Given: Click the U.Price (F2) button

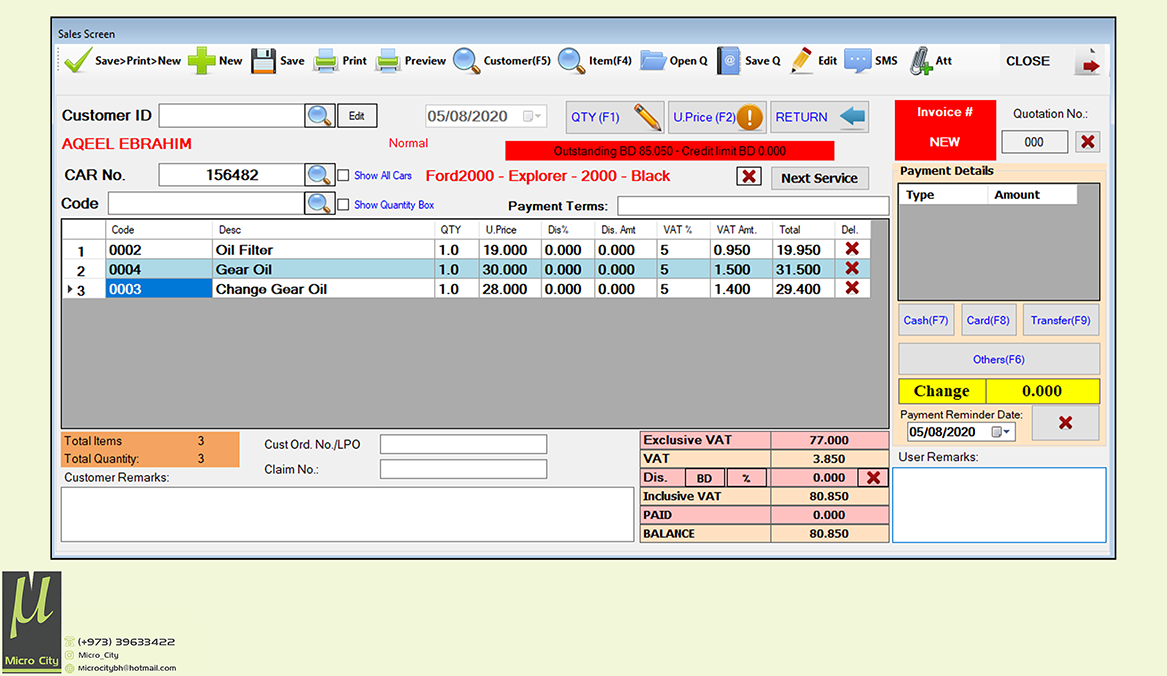Looking at the screenshot, I should coord(717,117).
